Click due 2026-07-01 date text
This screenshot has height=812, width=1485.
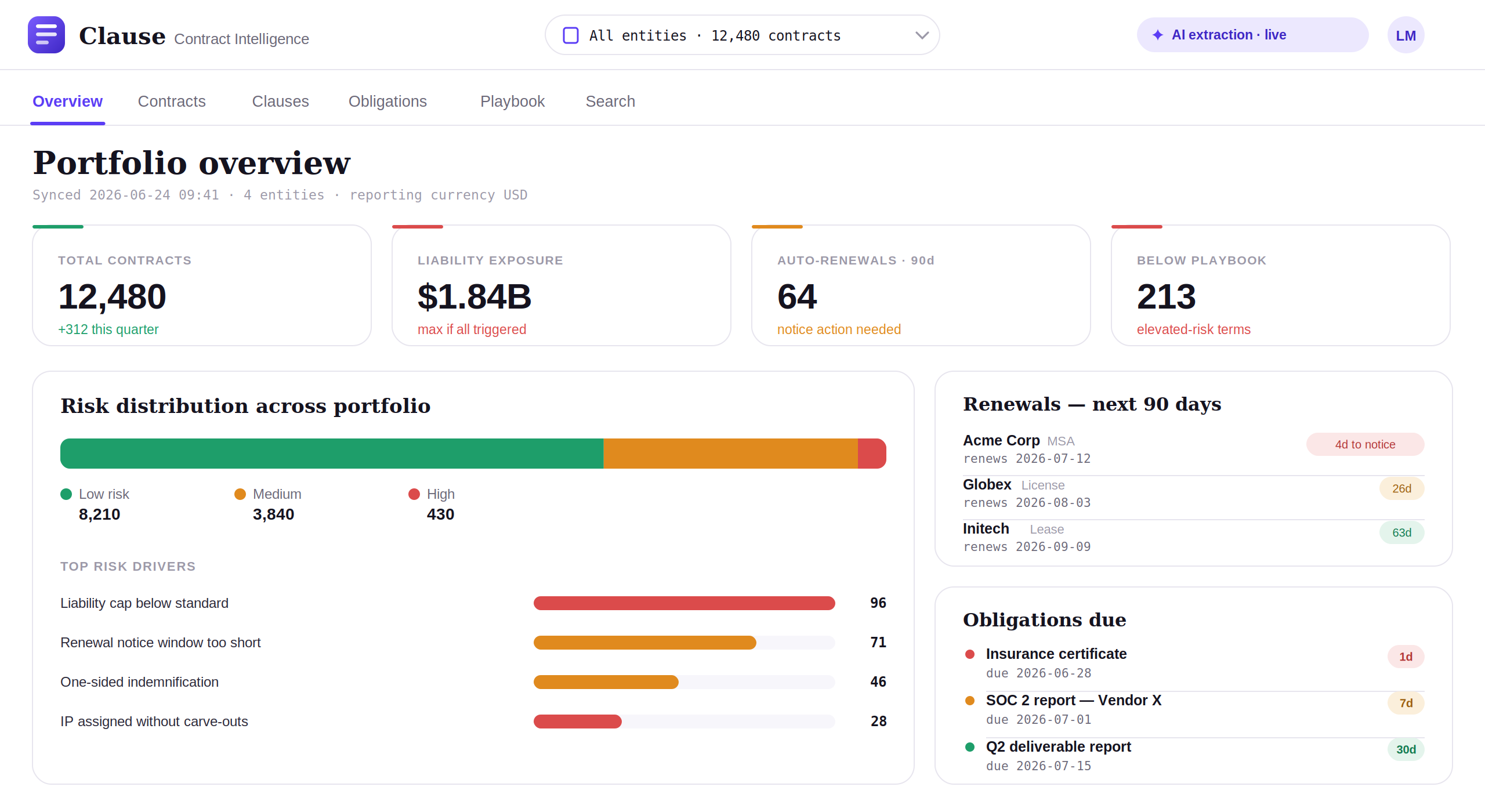[1038, 720]
